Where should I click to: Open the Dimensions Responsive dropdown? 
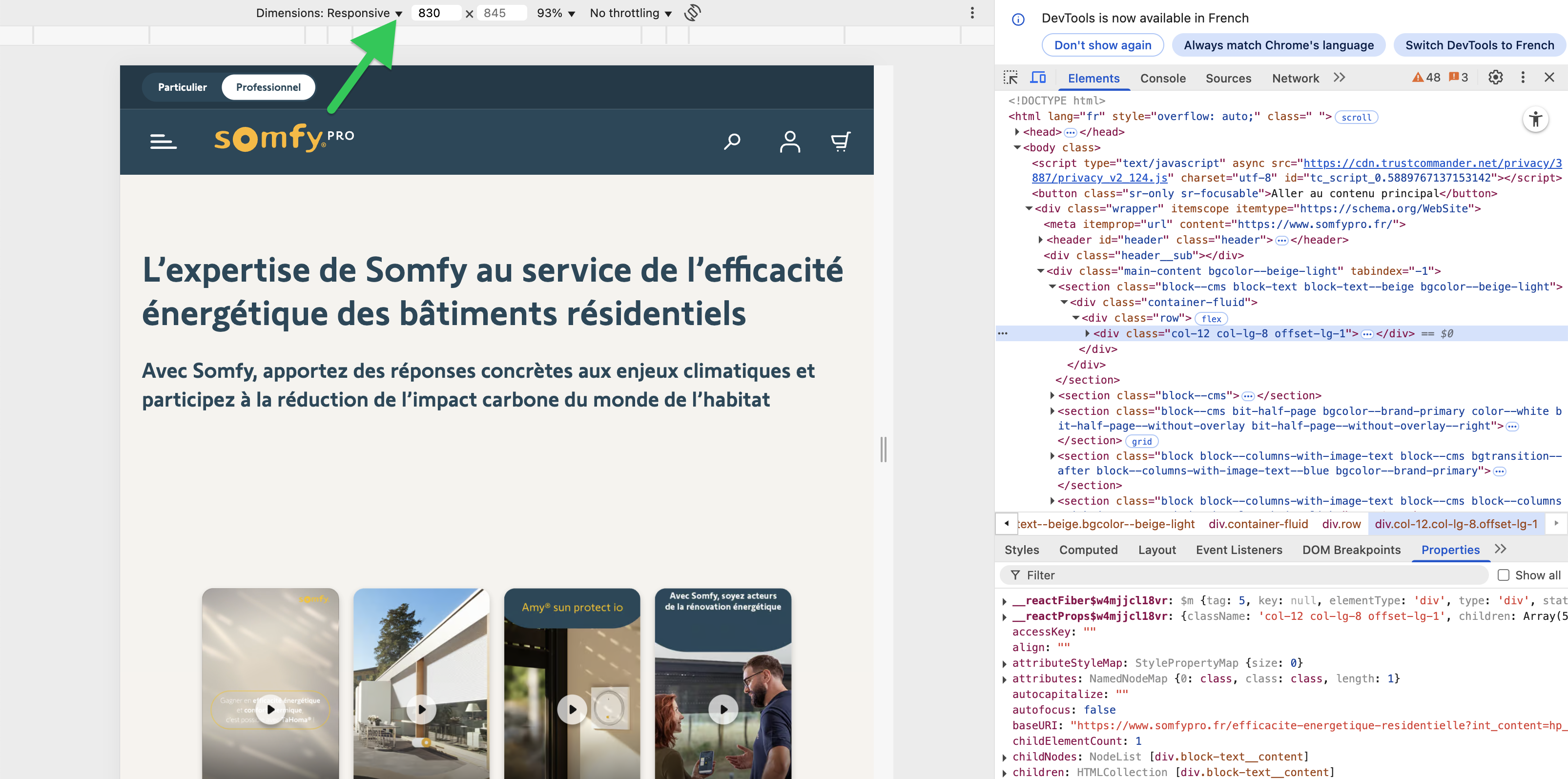point(329,13)
